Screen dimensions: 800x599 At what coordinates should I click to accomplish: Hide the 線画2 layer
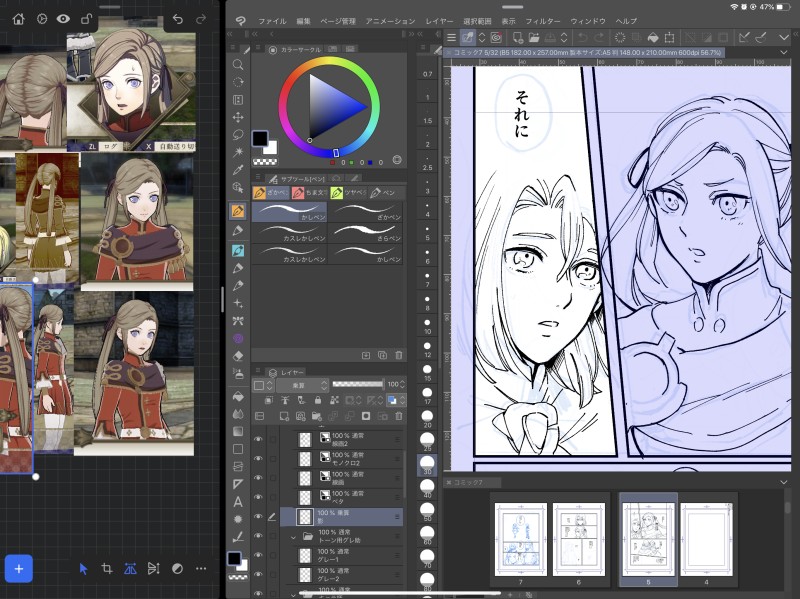pos(258,438)
